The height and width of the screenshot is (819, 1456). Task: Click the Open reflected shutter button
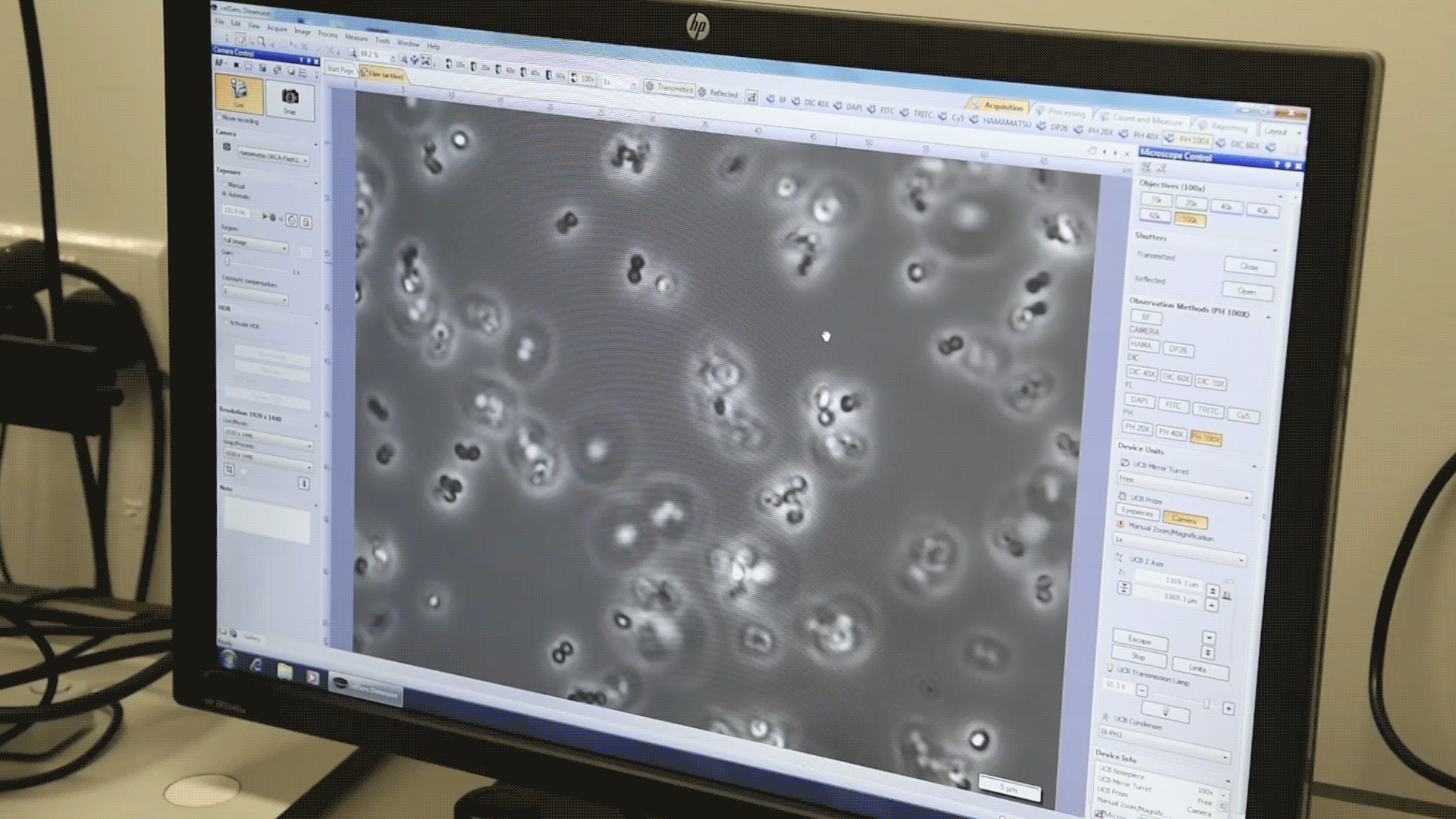point(1247,290)
